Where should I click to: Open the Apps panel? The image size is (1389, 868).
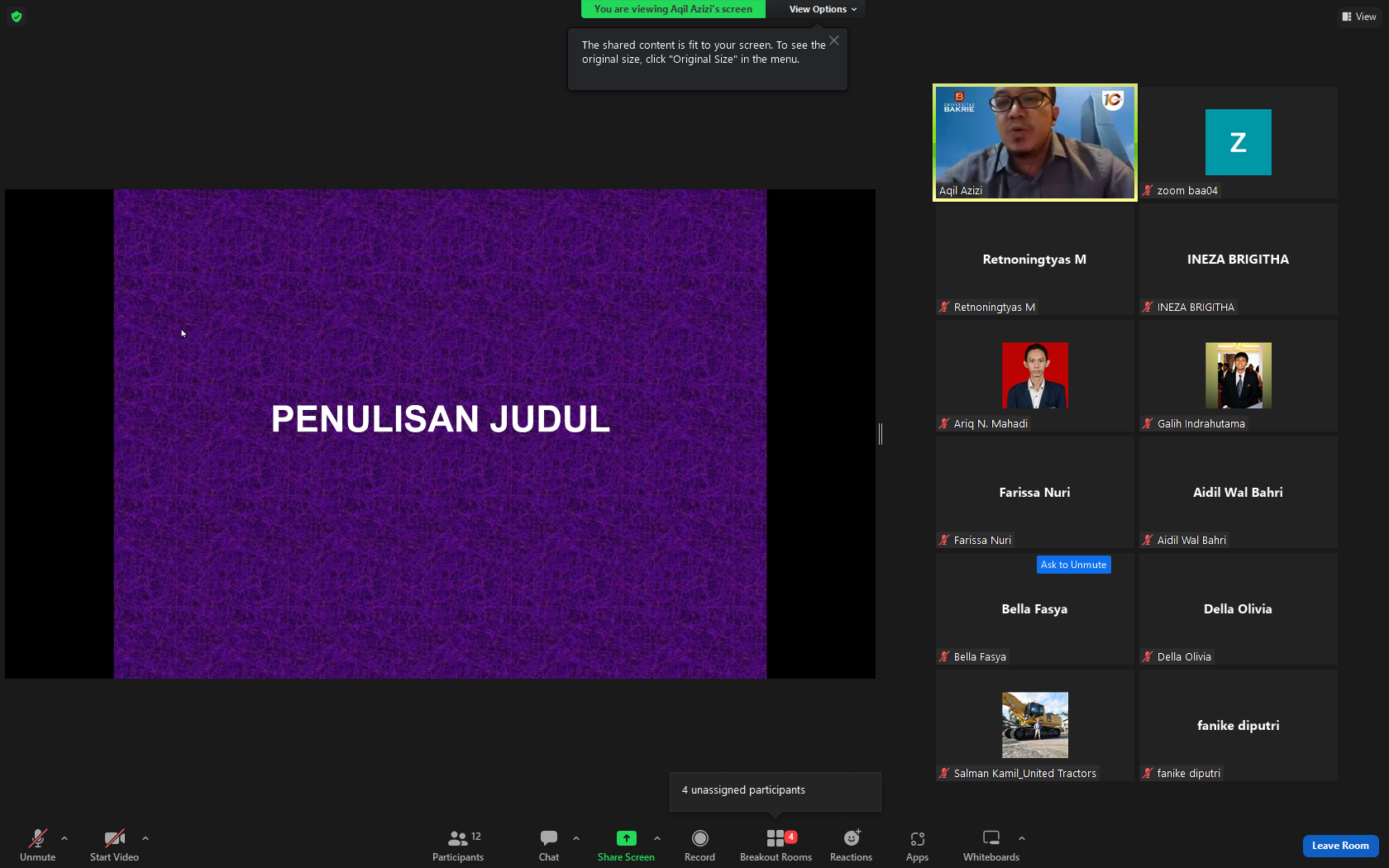[x=917, y=846]
